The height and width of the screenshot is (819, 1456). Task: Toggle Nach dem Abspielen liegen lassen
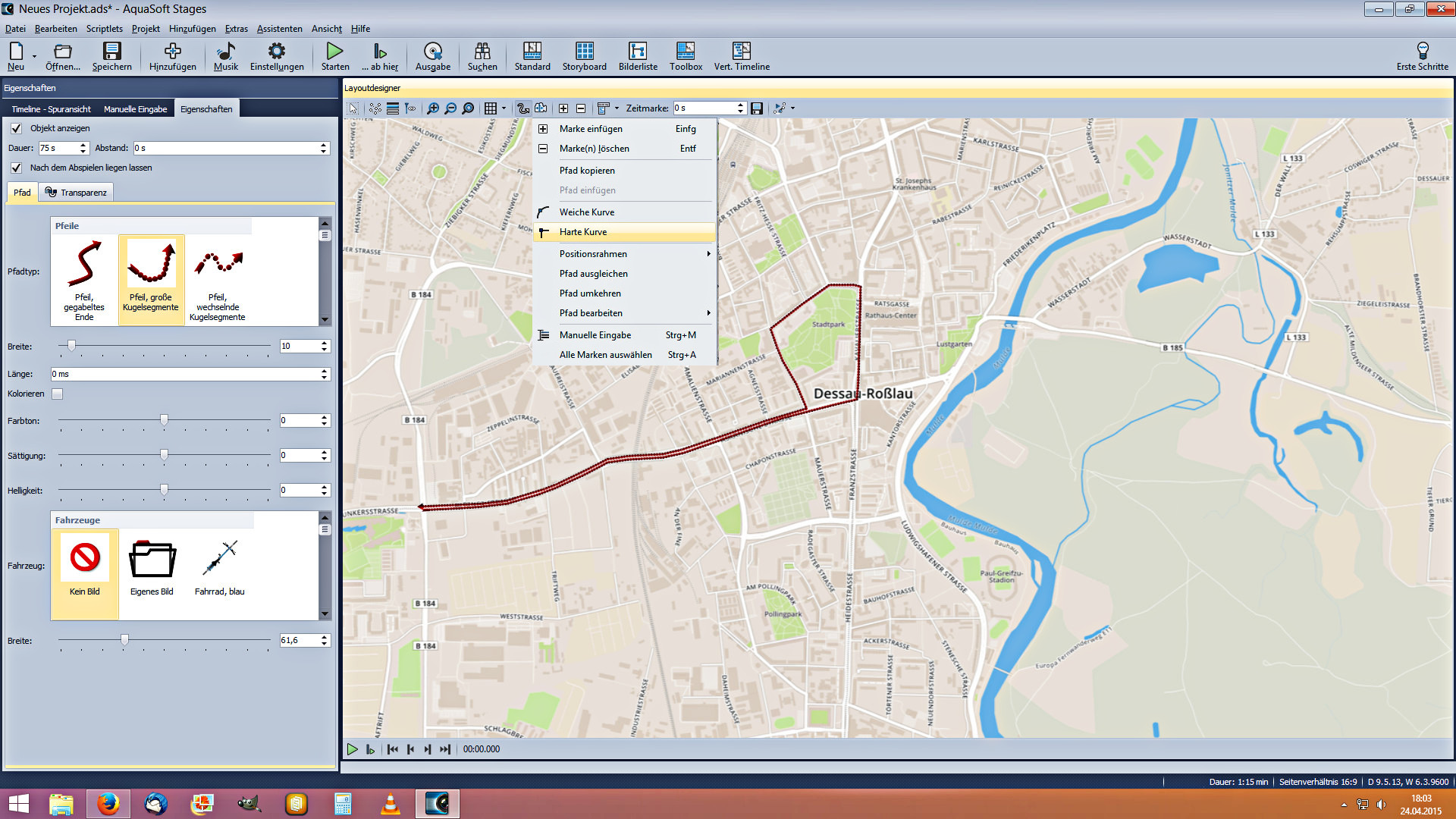(17, 168)
